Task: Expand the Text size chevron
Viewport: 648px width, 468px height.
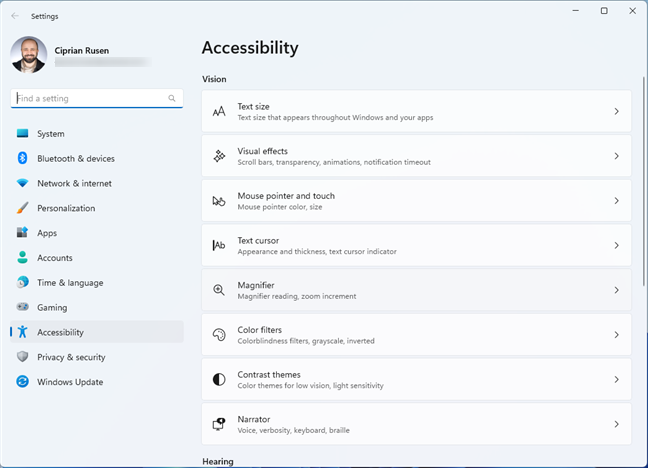Action: click(616, 111)
